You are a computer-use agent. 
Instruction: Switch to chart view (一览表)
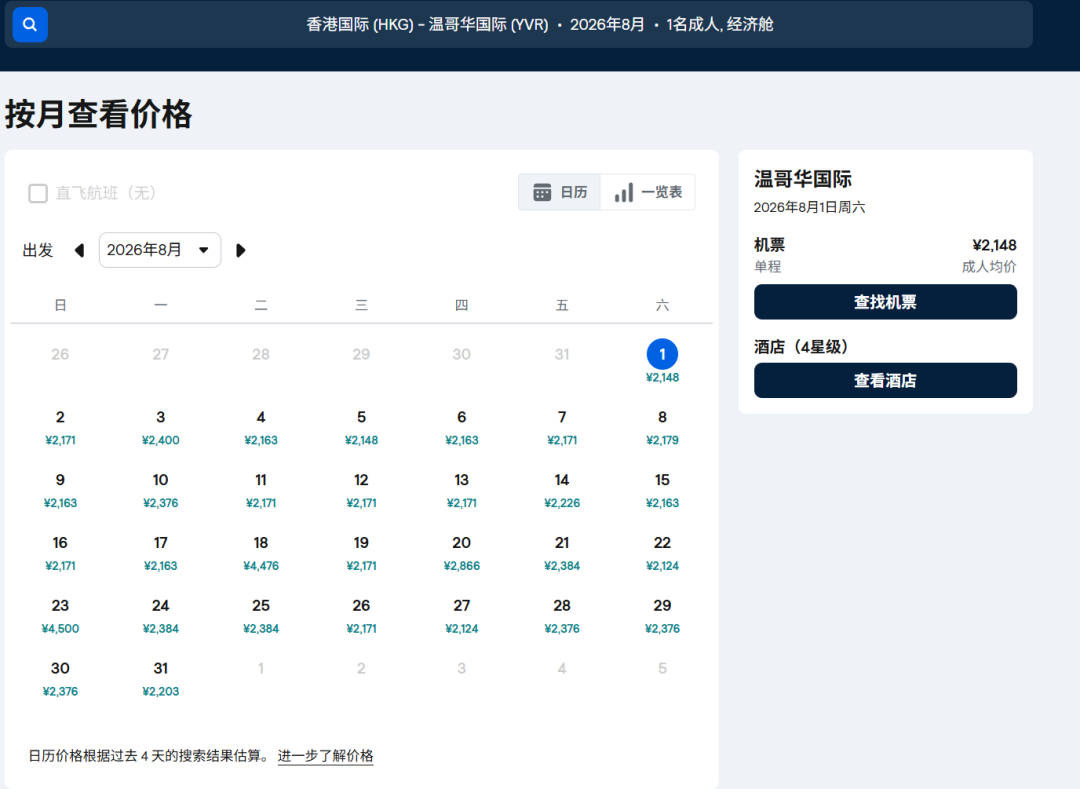click(x=648, y=192)
